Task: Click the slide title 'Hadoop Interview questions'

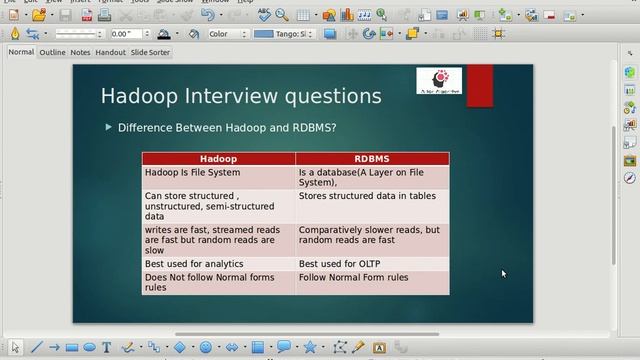Action: click(x=241, y=96)
